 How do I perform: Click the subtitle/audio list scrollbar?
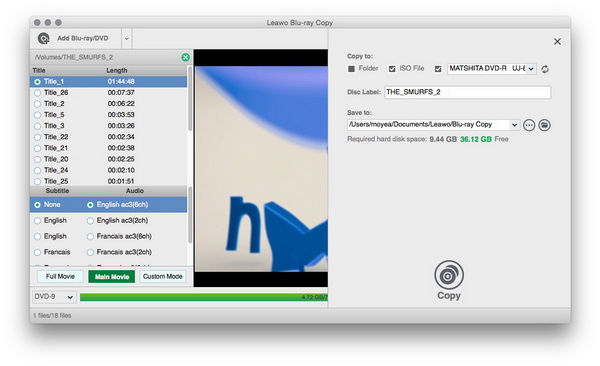coord(189,216)
